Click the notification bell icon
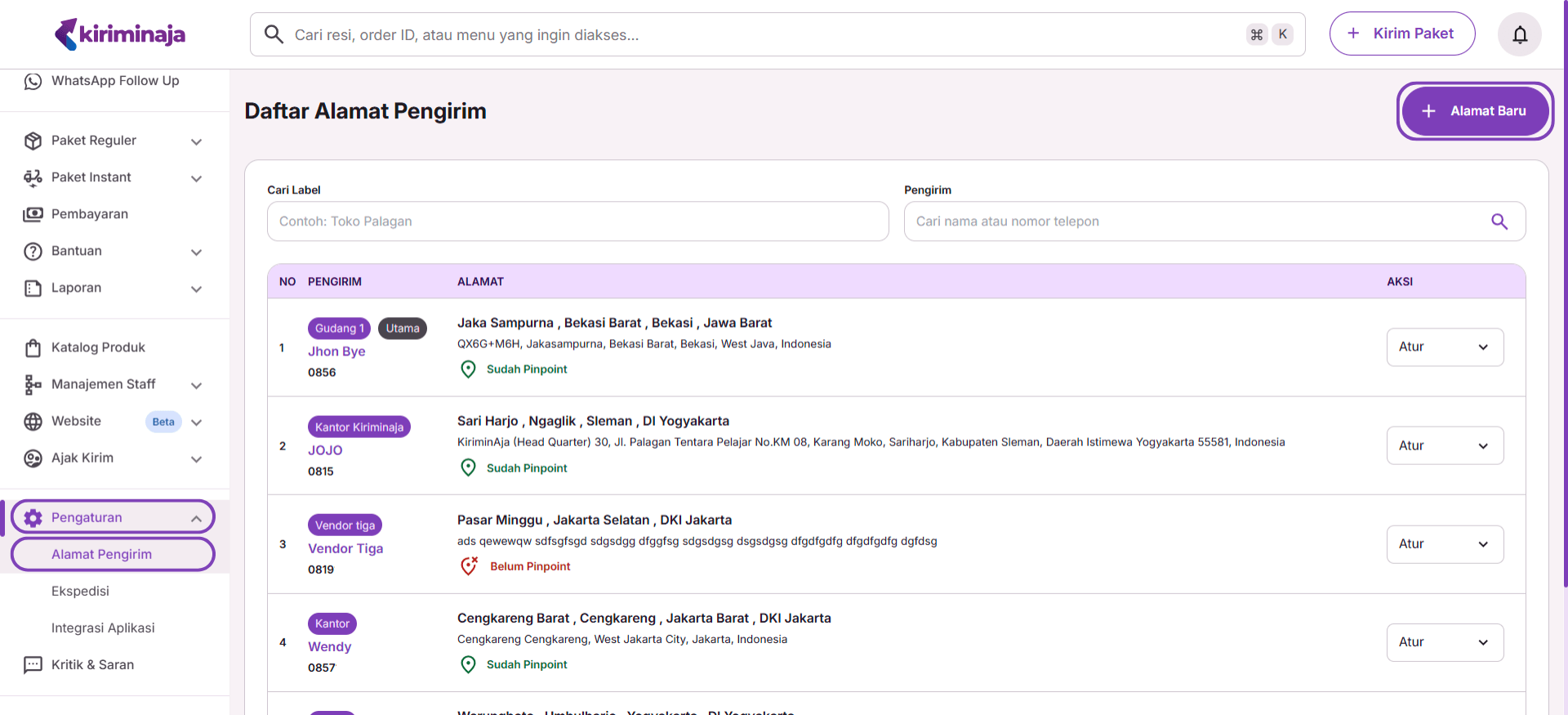The height and width of the screenshot is (715, 1568). (x=1519, y=34)
